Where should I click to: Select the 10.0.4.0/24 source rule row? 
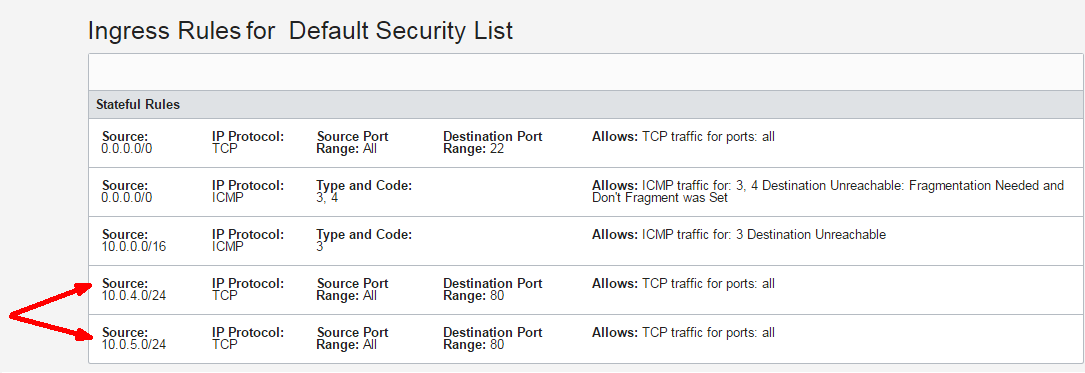pyautogui.click(x=586, y=289)
